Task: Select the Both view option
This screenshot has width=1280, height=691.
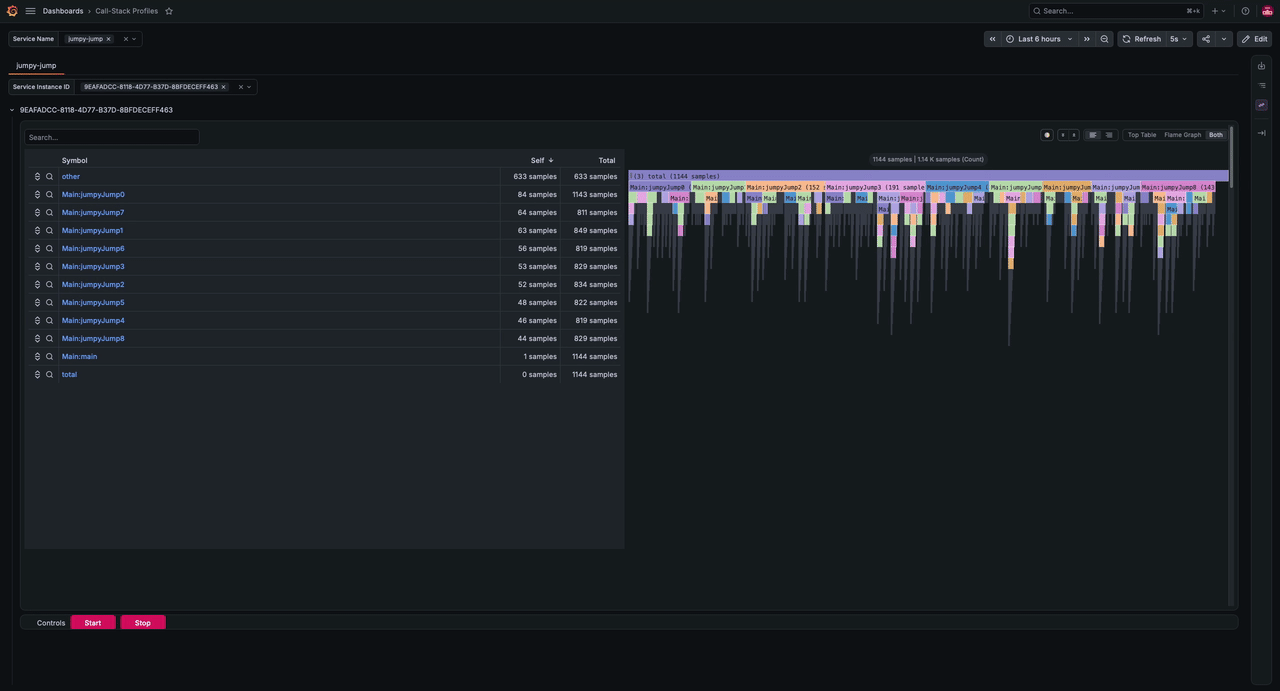Action: (x=1216, y=135)
